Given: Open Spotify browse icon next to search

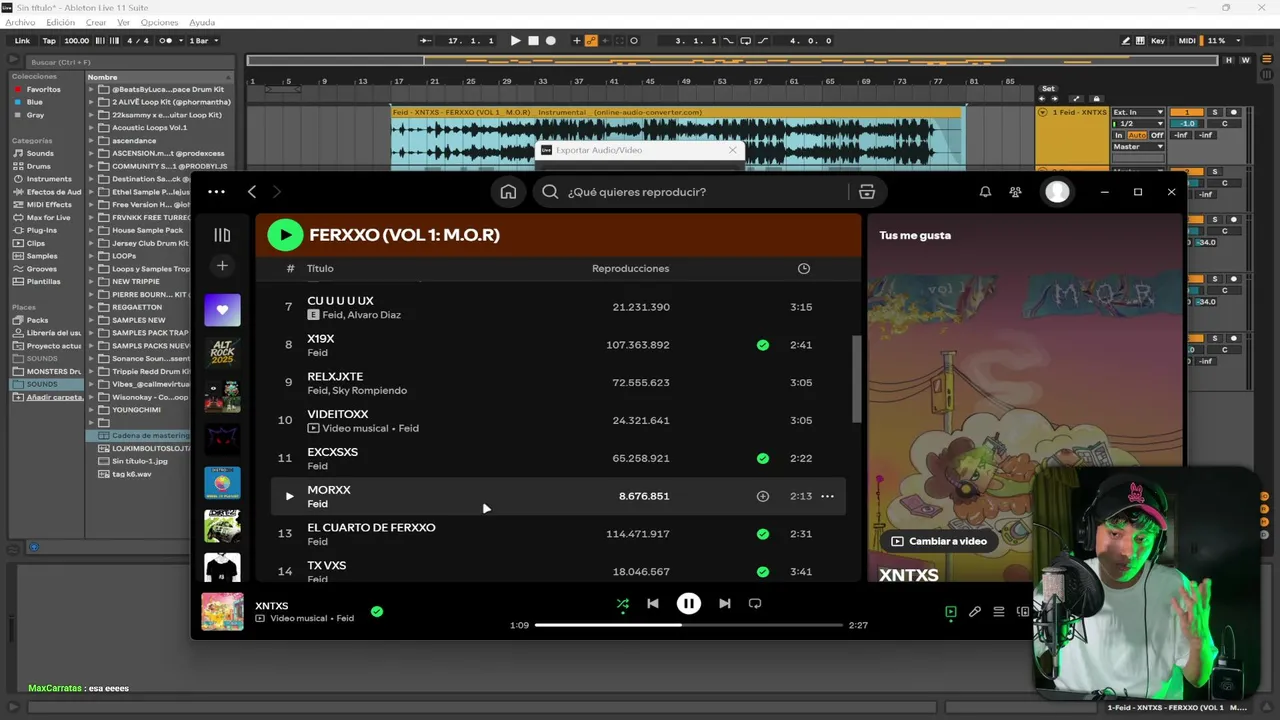Looking at the screenshot, I should tap(867, 192).
